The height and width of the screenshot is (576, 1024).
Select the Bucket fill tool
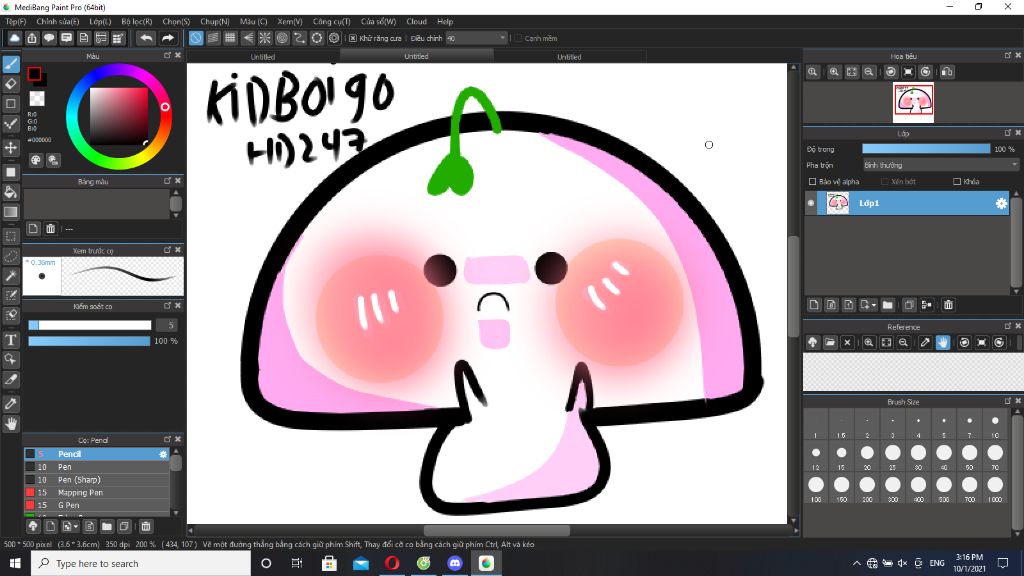tap(11, 192)
